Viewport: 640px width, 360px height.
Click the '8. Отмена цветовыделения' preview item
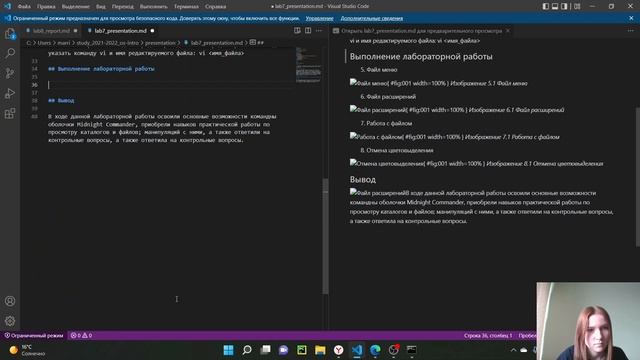point(397,150)
